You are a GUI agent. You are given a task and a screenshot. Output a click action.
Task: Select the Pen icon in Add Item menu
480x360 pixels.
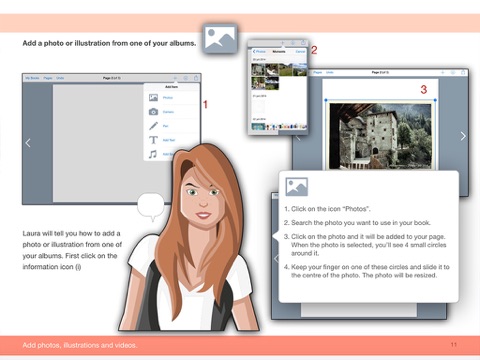point(153,126)
